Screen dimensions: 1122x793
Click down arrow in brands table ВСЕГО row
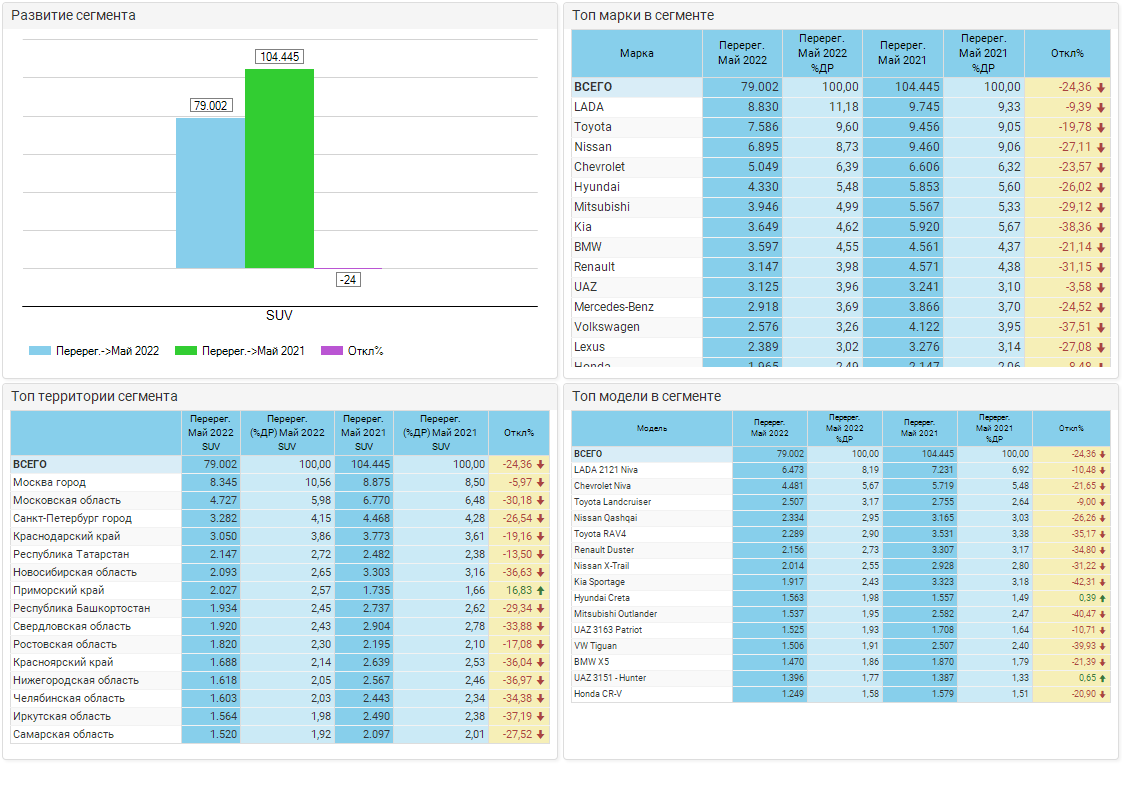(x=1101, y=87)
